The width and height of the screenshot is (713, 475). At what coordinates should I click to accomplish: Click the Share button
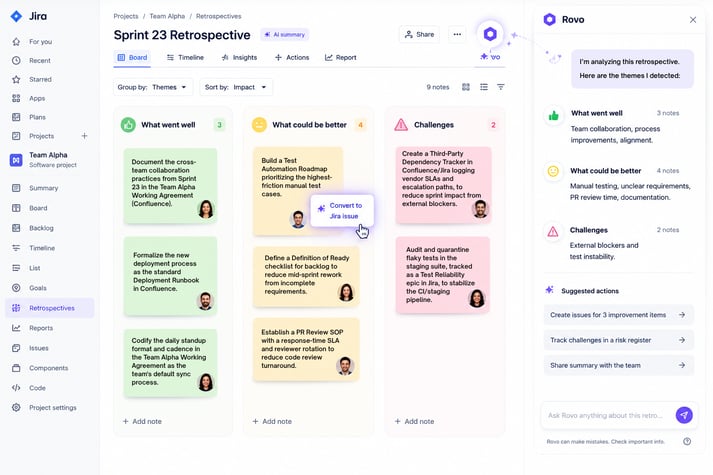click(x=419, y=34)
